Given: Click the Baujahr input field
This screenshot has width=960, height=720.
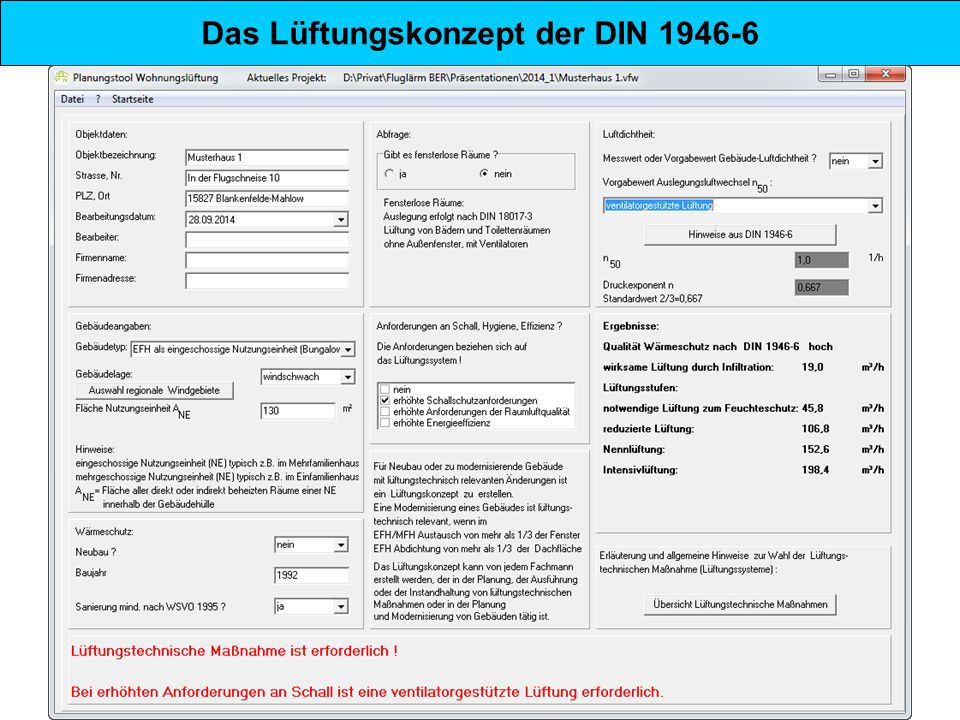Looking at the screenshot, I should [x=312, y=575].
